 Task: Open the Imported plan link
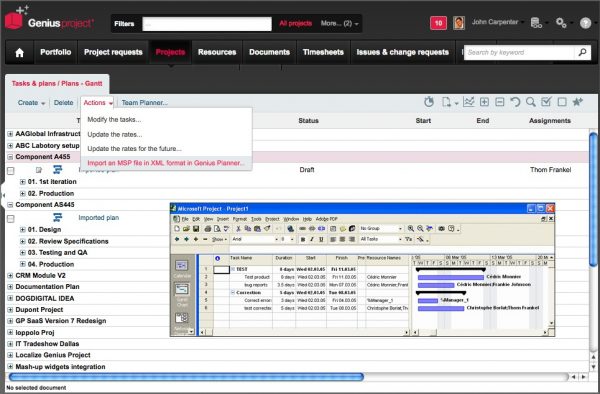[x=98, y=218]
